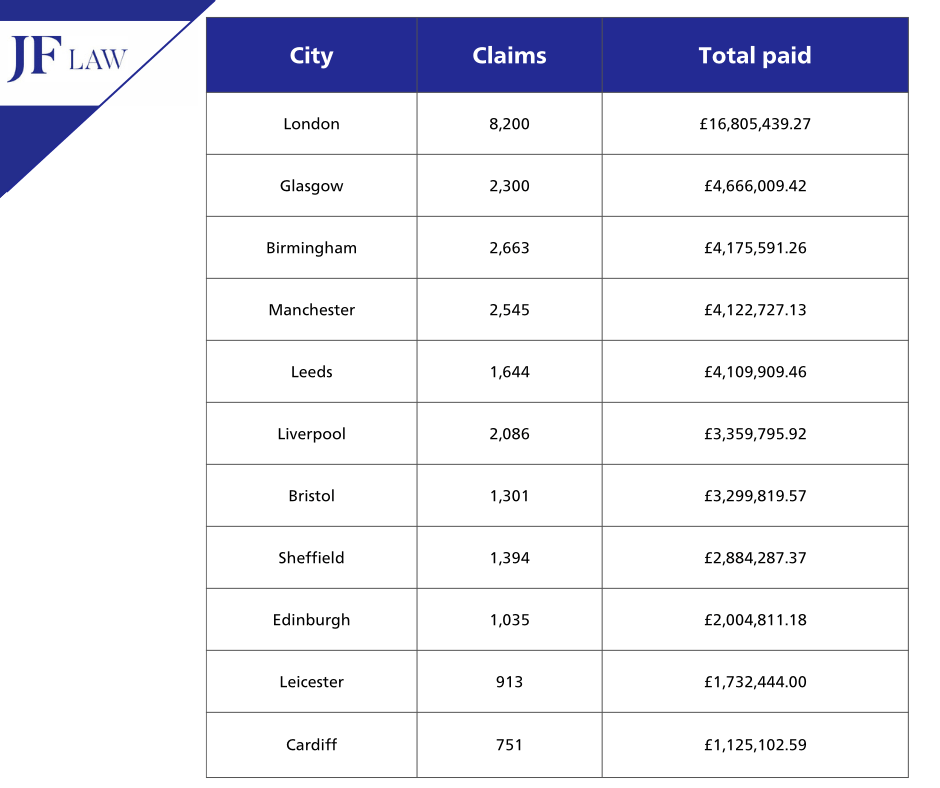The image size is (940, 788).
Task: Select the Glasgow city cell
Action: (311, 186)
